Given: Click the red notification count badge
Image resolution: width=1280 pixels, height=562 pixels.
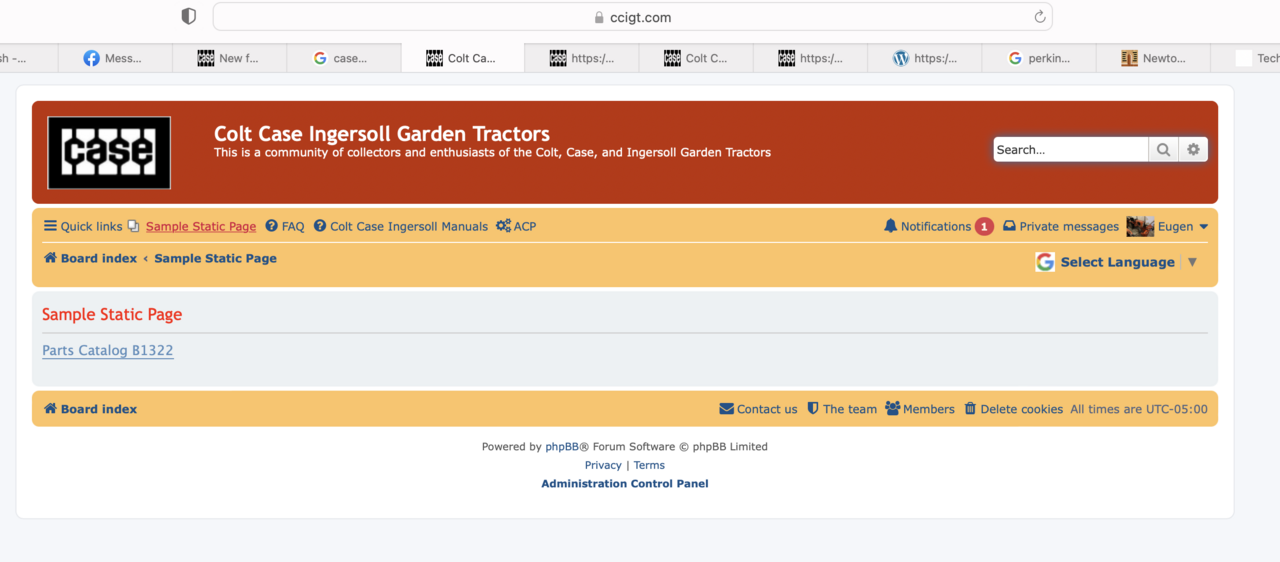Looking at the screenshot, I should (984, 227).
